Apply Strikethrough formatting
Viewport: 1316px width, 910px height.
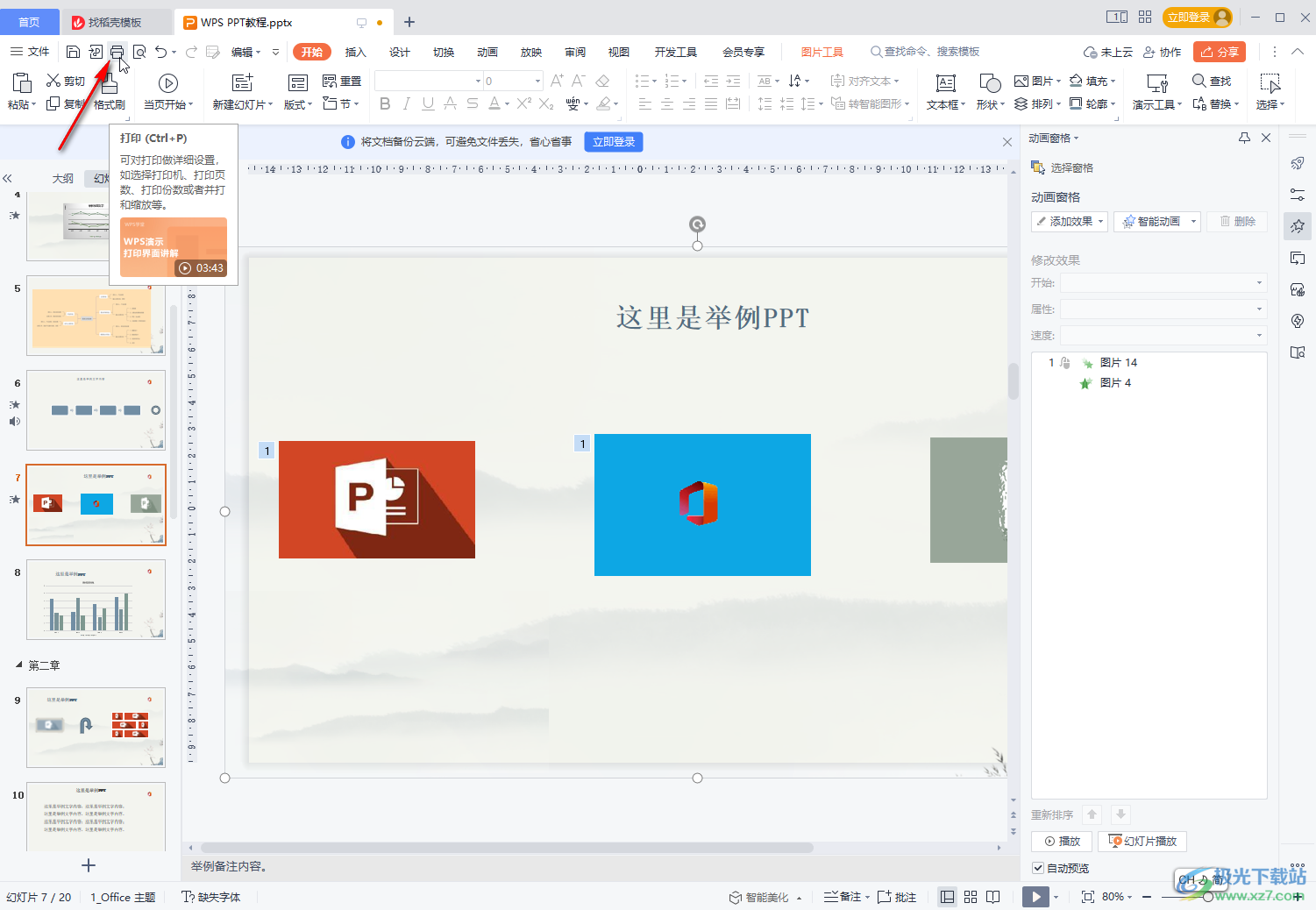[x=472, y=104]
